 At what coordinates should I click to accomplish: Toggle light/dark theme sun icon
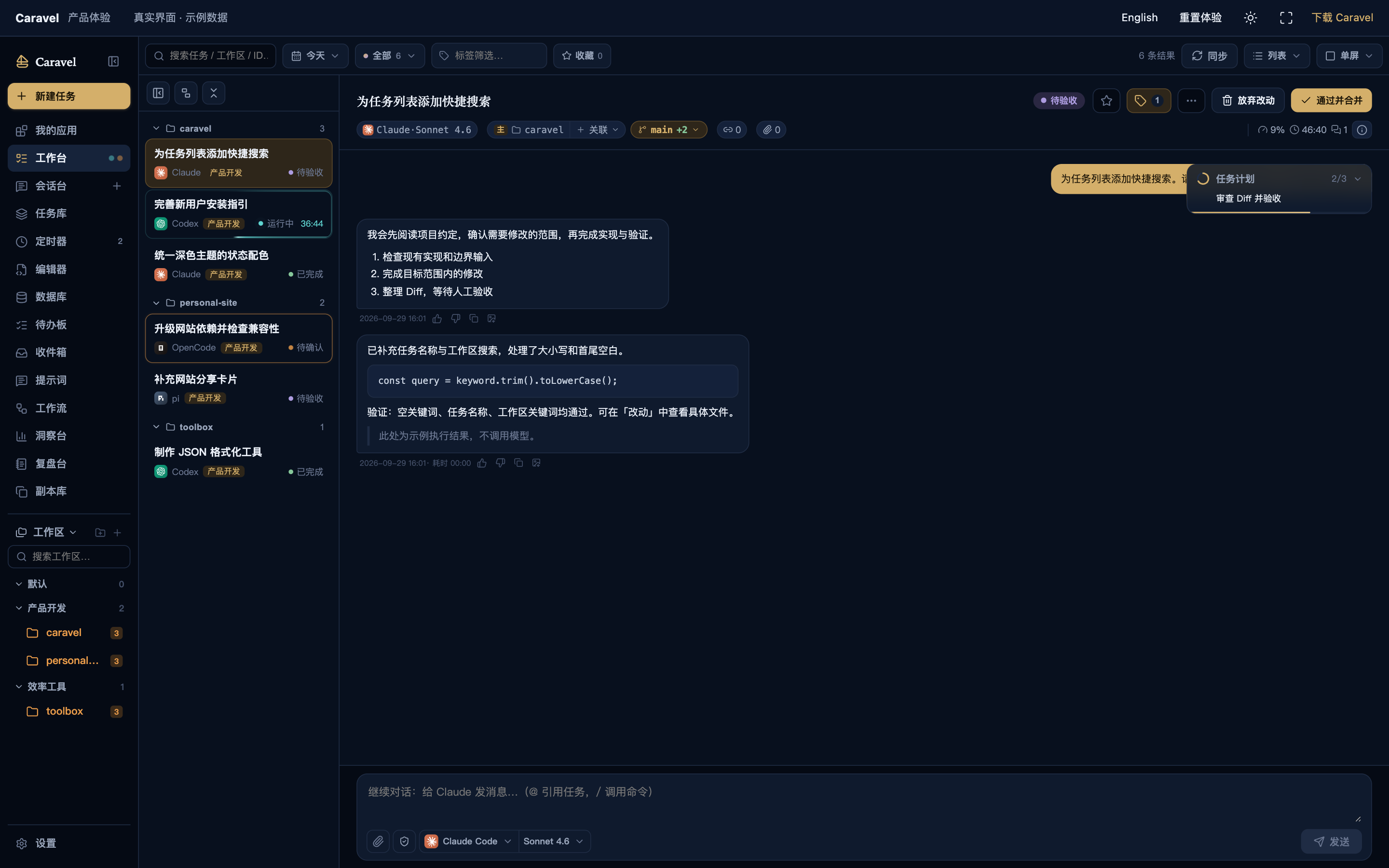point(1251,18)
